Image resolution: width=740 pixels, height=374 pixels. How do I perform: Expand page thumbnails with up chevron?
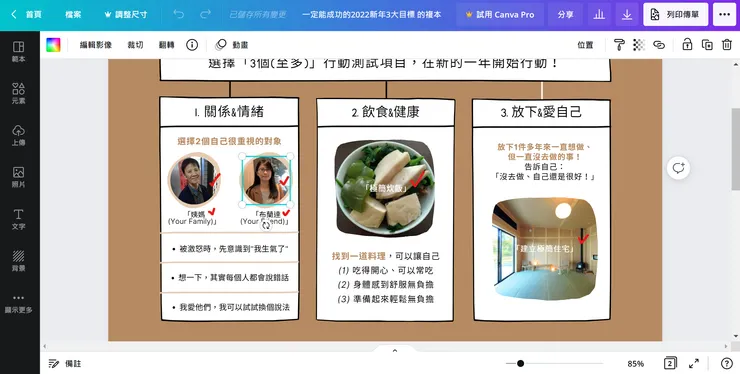click(395, 350)
